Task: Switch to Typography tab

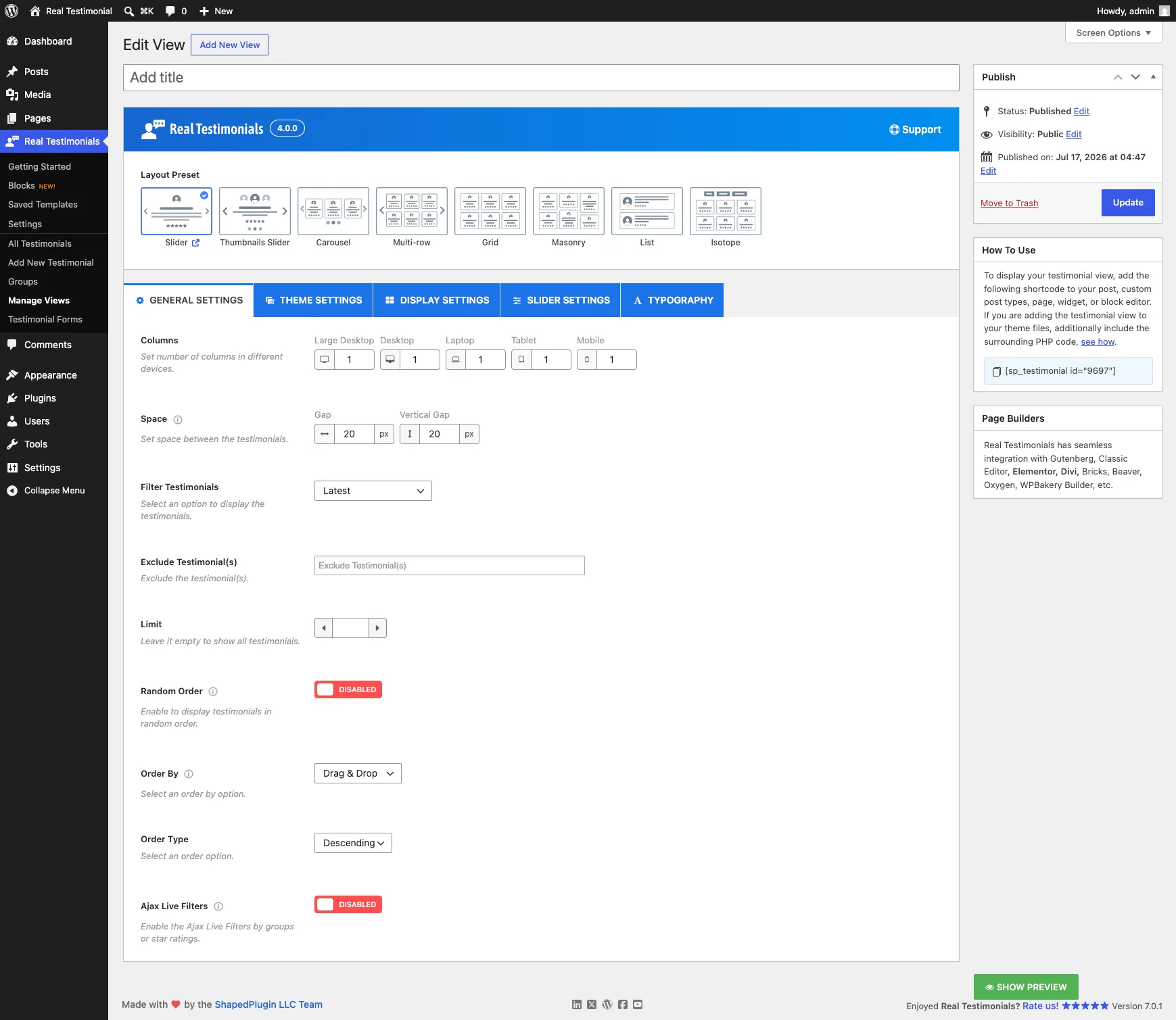Action: pos(672,300)
